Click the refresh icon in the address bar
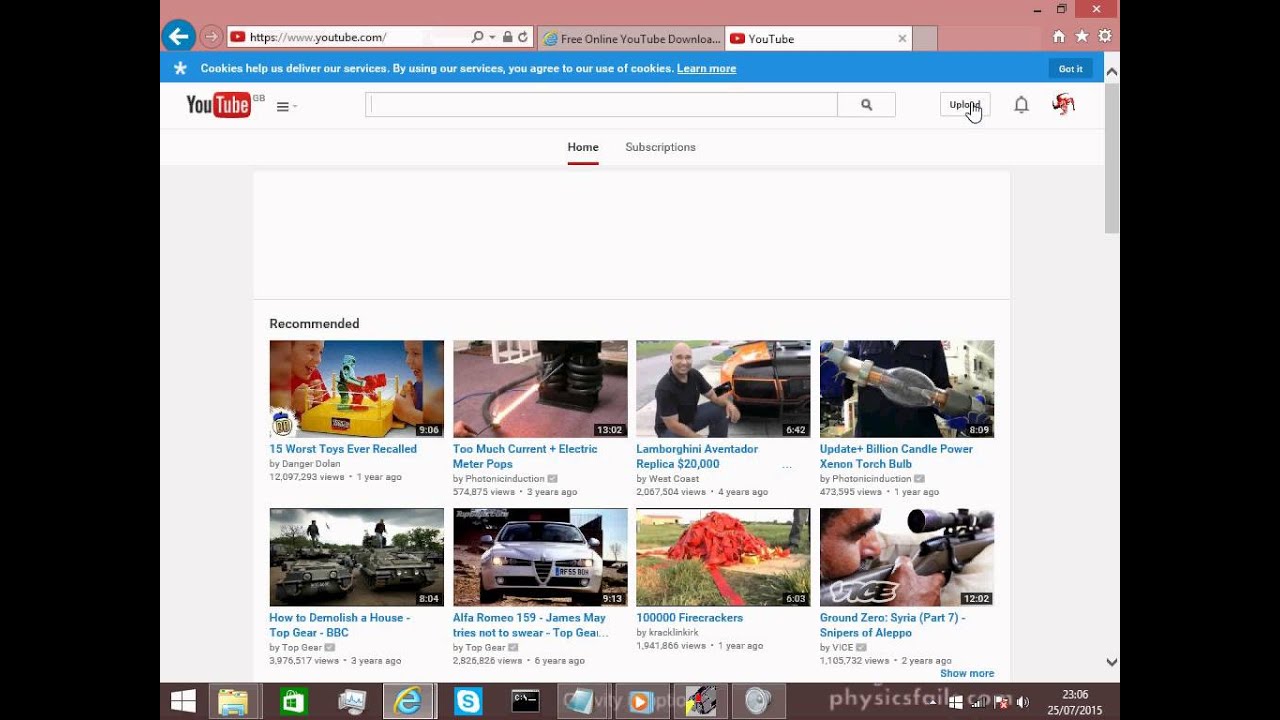The height and width of the screenshot is (720, 1280). [523, 37]
